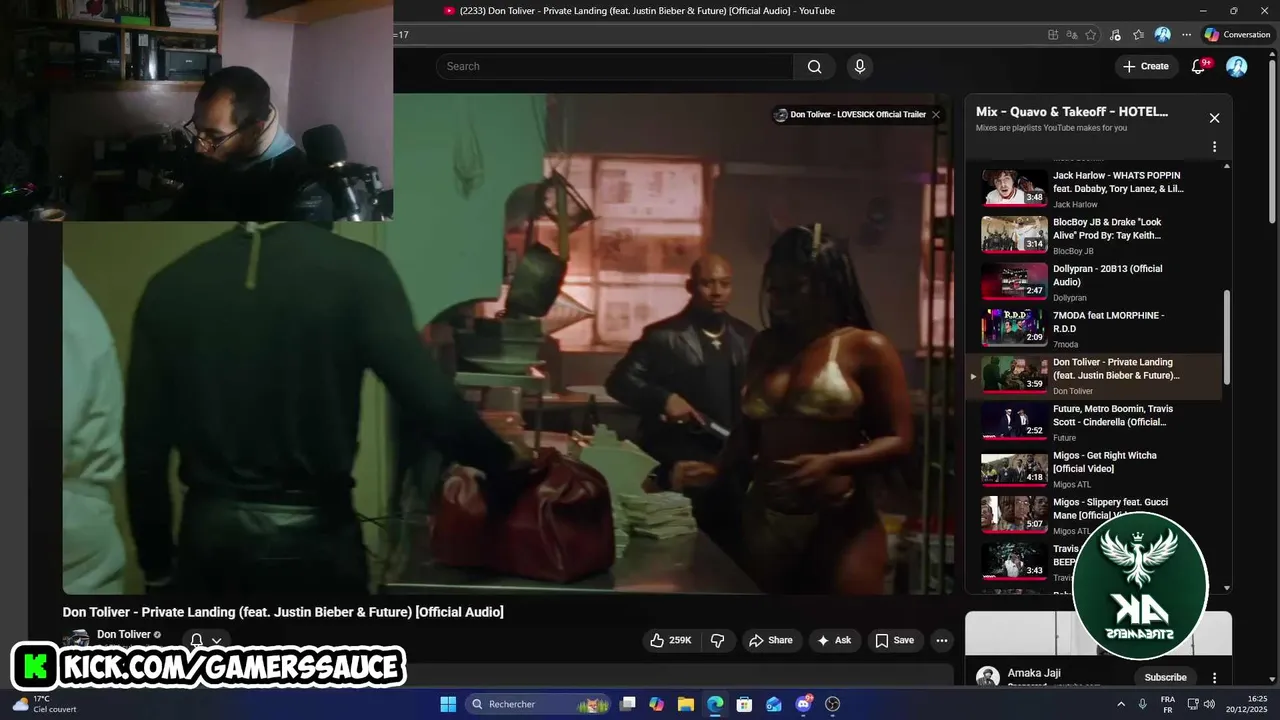Add page to Edge favorites star

point(1091,34)
